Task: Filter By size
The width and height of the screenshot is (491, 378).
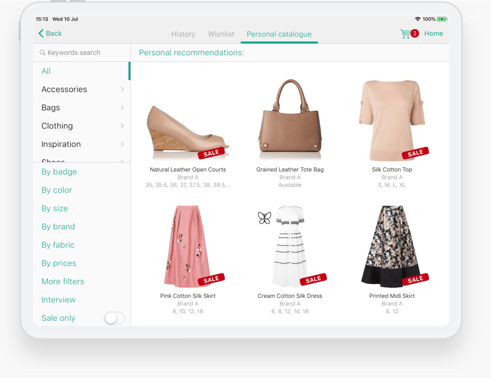Action: point(55,209)
